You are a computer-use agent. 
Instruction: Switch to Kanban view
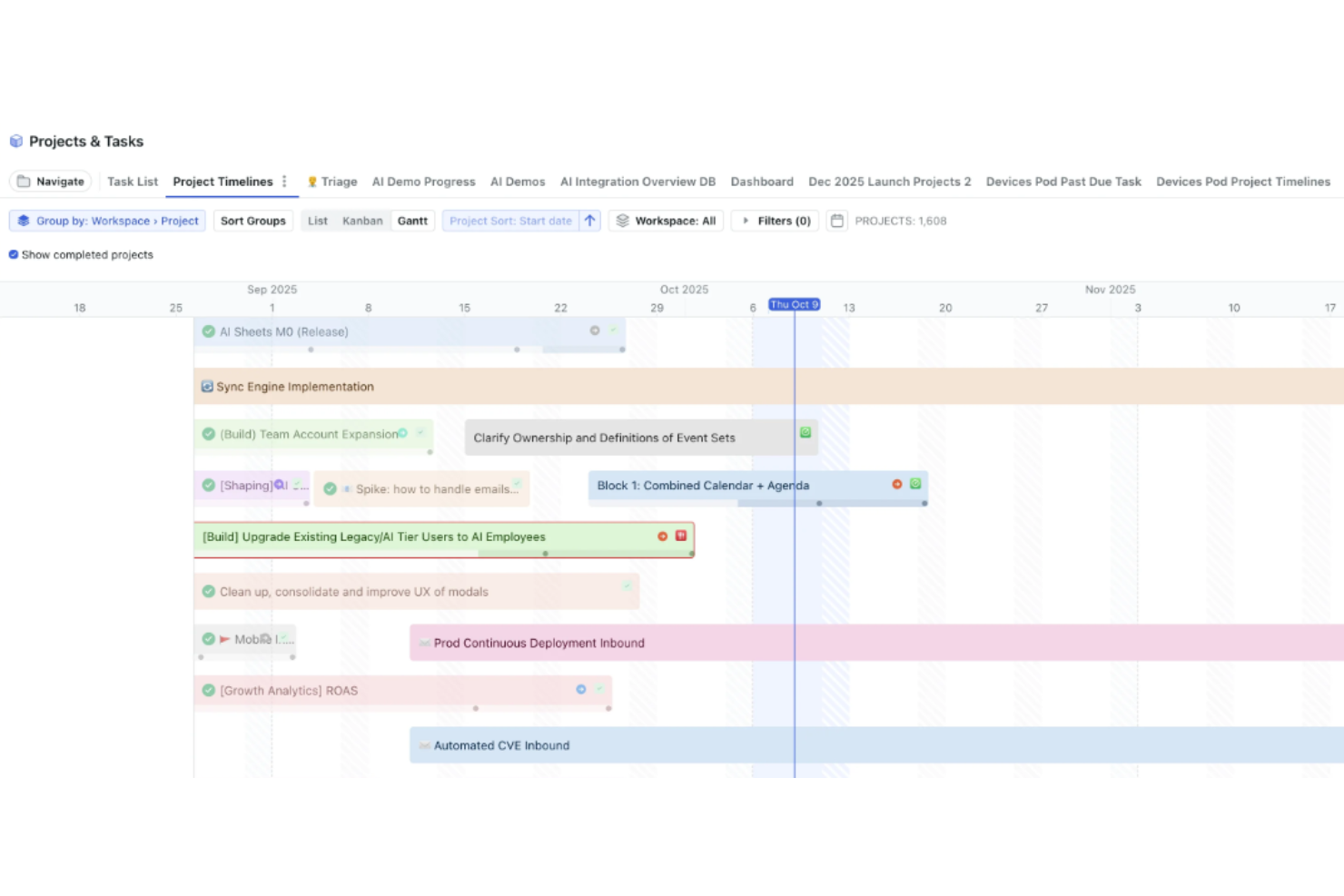362,221
